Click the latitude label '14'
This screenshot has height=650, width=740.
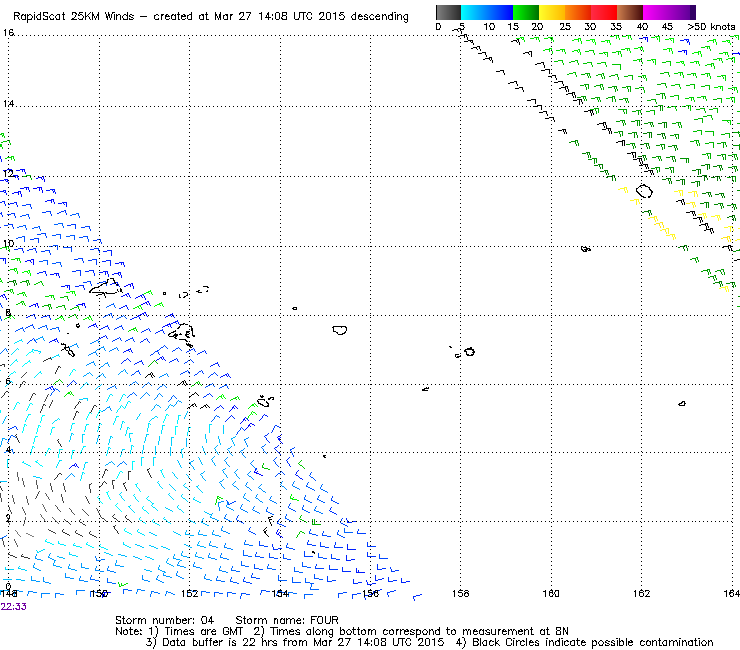pyautogui.click(x=8, y=103)
